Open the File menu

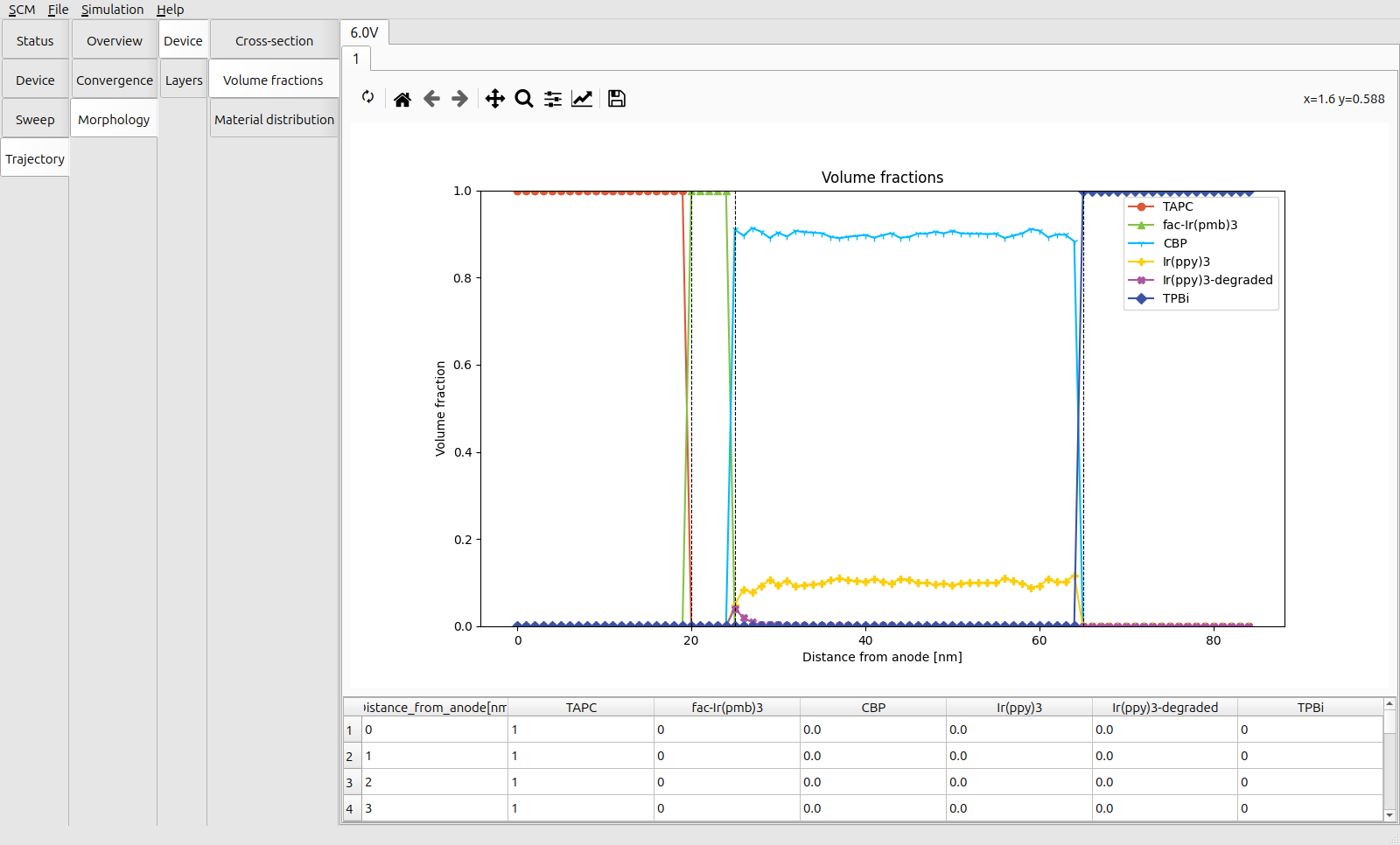click(x=58, y=10)
